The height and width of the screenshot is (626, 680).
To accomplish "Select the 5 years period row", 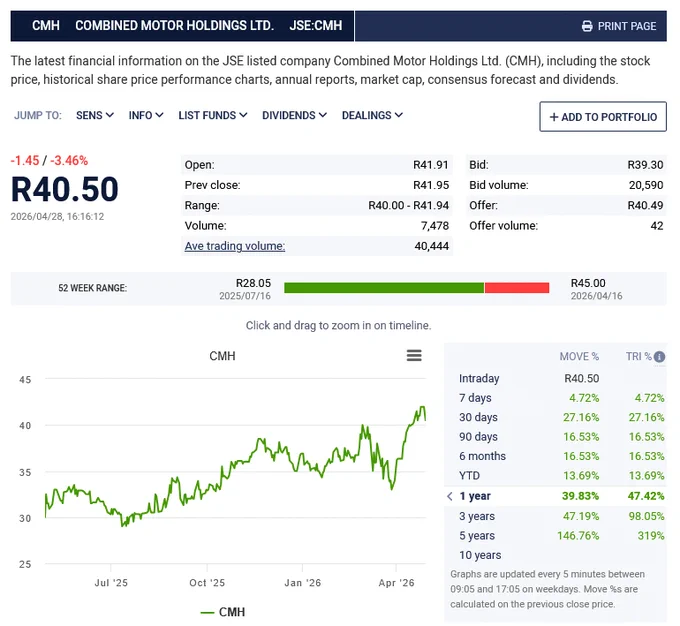I will point(556,536).
